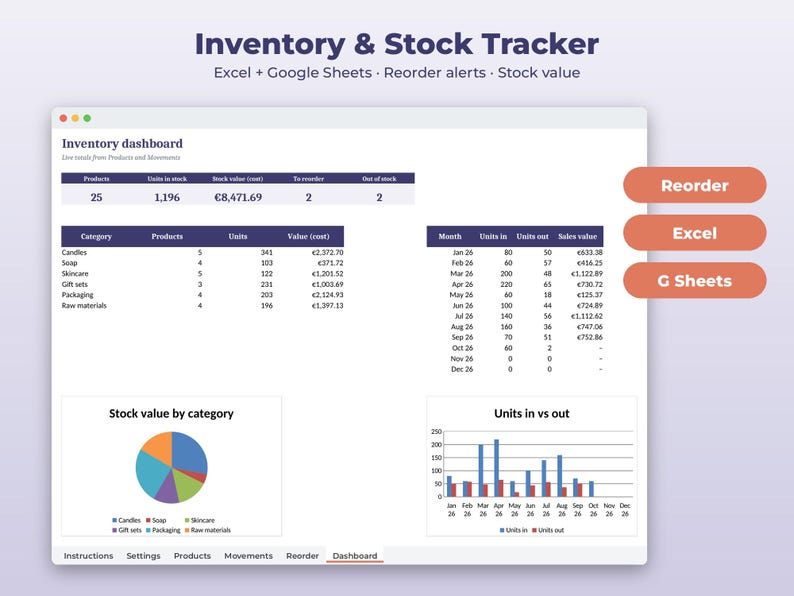Select the Units in stock value 1,196
Viewport: 794px width, 596px height.
(167, 197)
